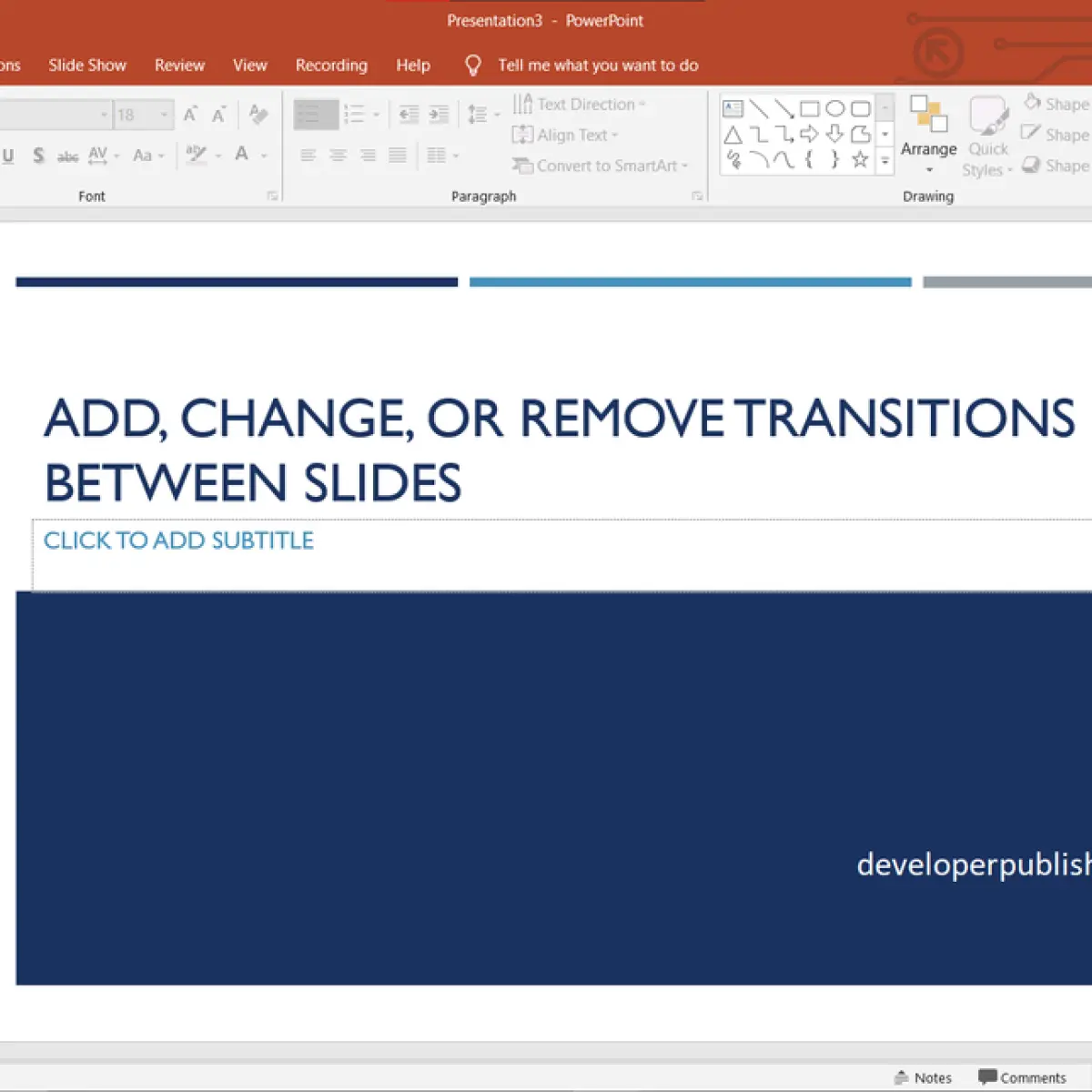Select the Right Arrow shape
The height and width of the screenshot is (1092, 1092).
(x=809, y=135)
